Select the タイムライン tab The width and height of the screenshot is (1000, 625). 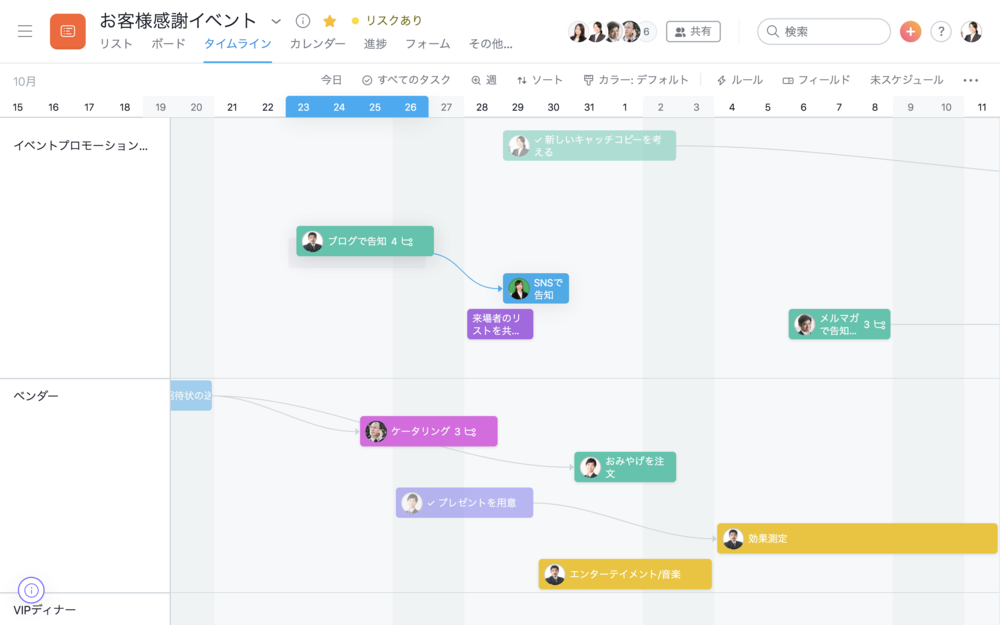pos(237,44)
